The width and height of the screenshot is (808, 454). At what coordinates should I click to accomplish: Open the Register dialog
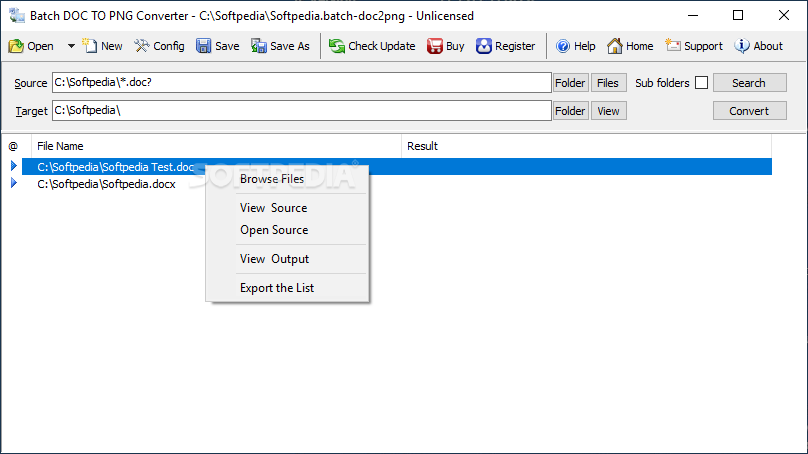coord(506,46)
